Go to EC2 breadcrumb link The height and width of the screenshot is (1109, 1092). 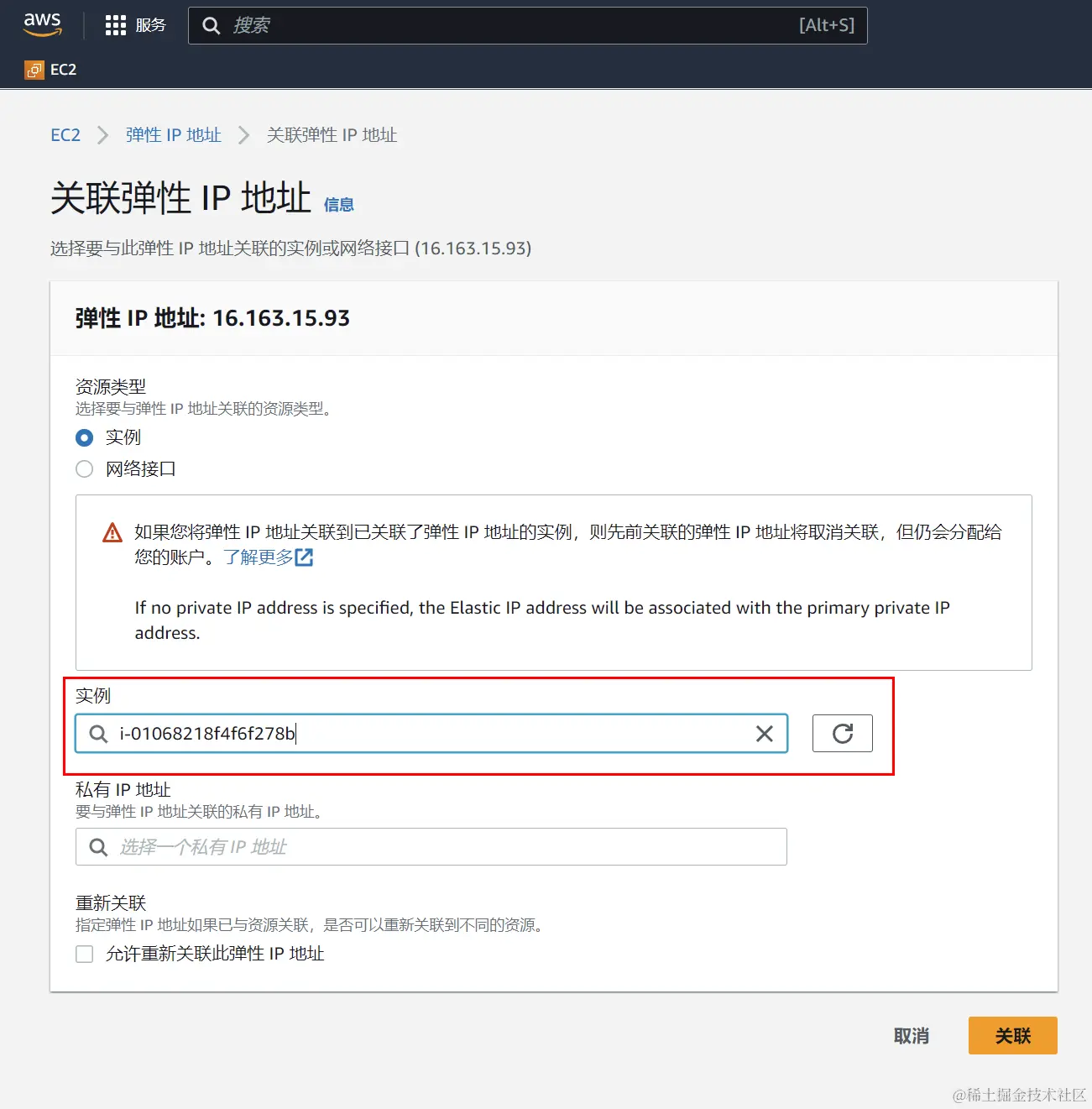[x=65, y=135]
